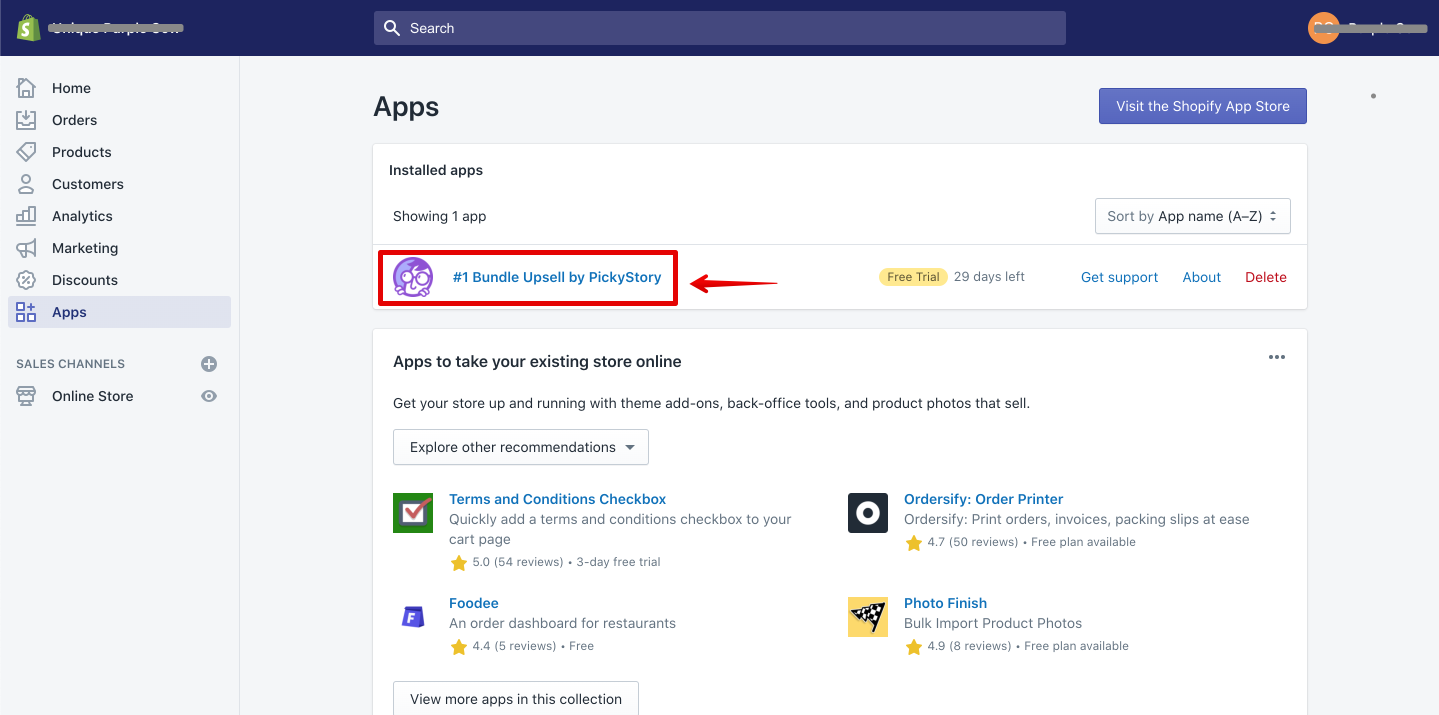Click the Analytics bar chart icon
The width and height of the screenshot is (1439, 715).
(x=26, y=216)
